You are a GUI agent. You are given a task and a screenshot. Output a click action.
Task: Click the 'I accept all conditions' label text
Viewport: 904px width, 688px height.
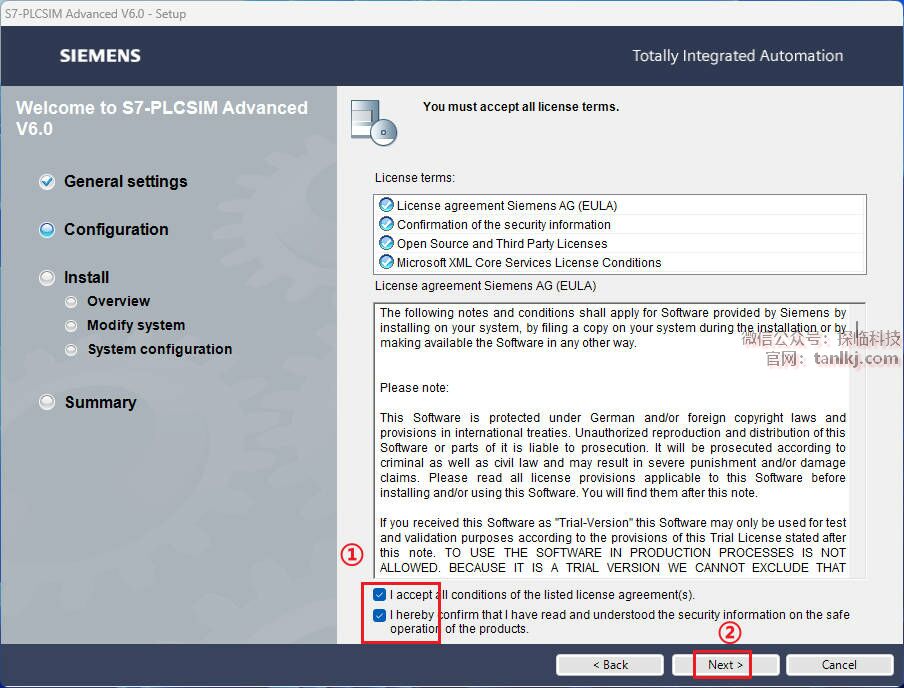[x=543, y=595]
